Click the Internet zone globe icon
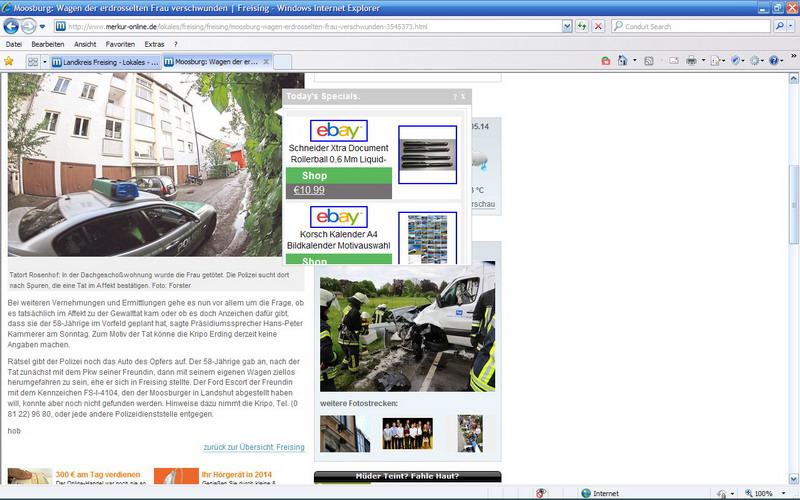 pyautogui.click(x=586, y=493)
